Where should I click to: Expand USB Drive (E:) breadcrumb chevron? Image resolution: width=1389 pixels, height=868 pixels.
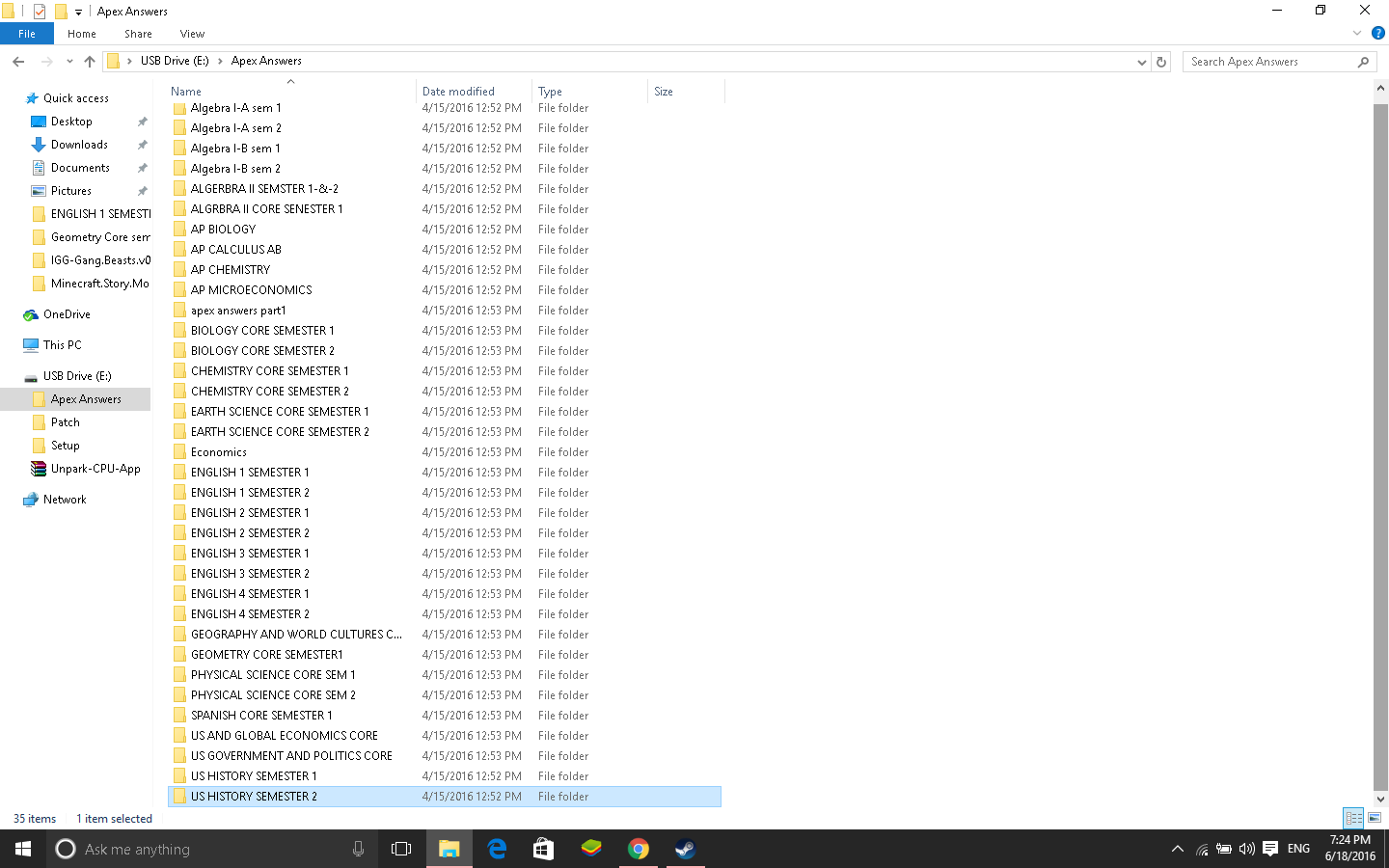[220, 61]
